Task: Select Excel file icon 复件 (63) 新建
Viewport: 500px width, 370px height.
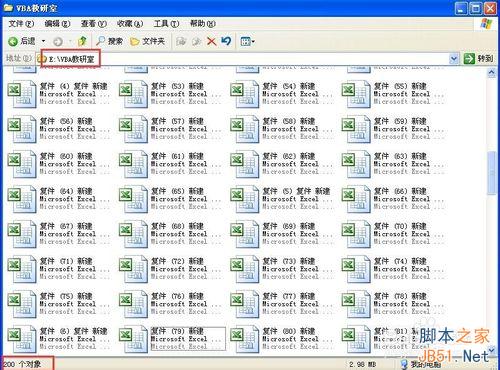Action: (356, 164)
